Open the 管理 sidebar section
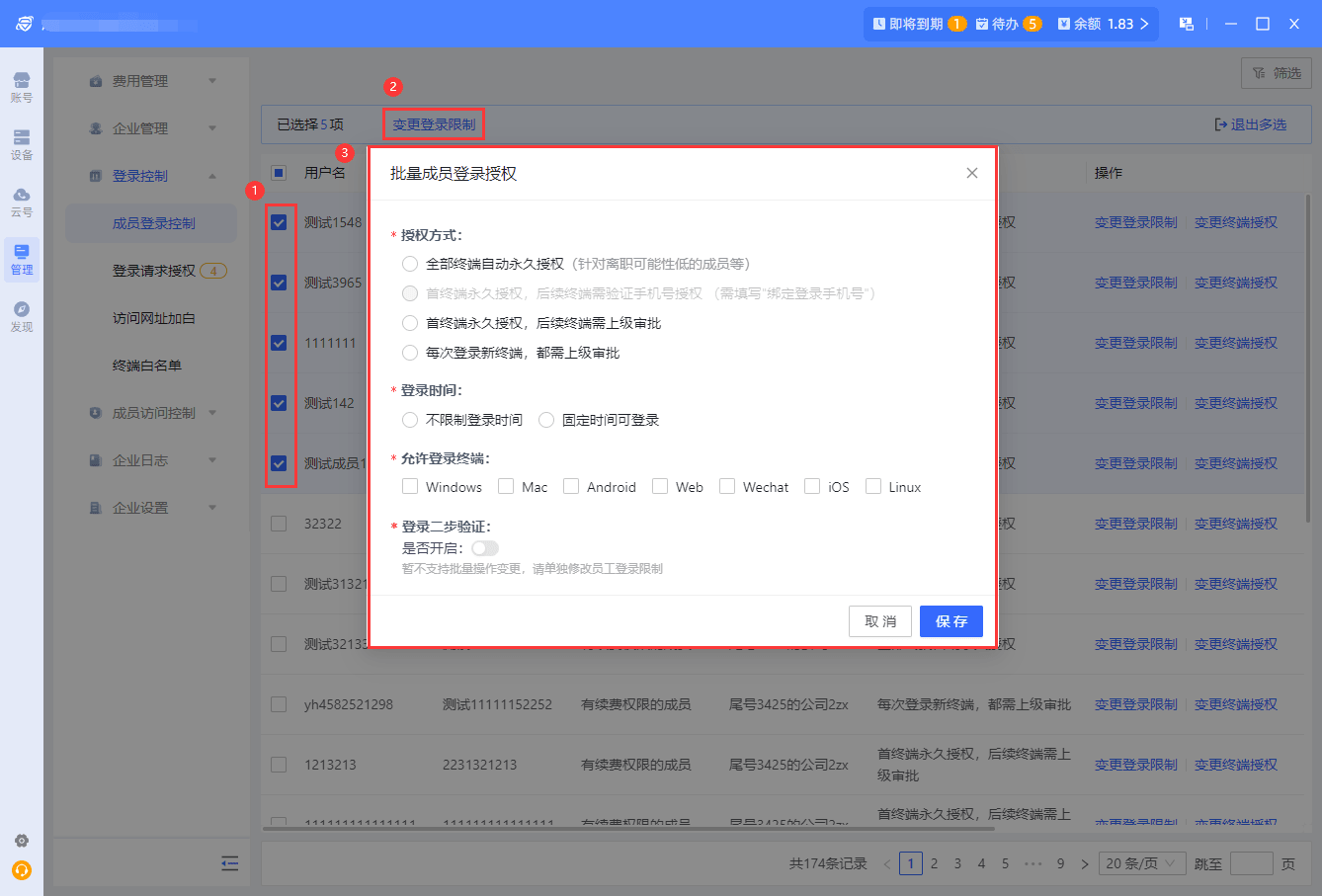 point(22,259)
